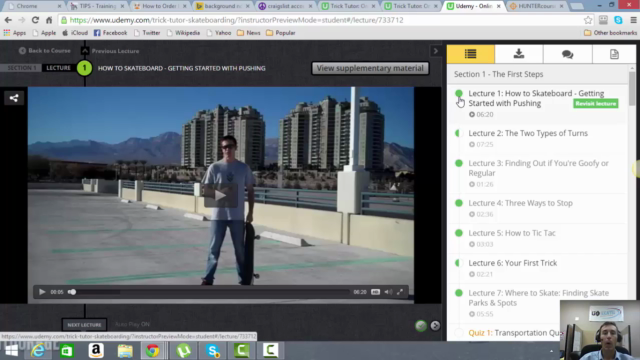
Task: Open the notes document tab in sidebar
Action: click(x=614, y=54)
